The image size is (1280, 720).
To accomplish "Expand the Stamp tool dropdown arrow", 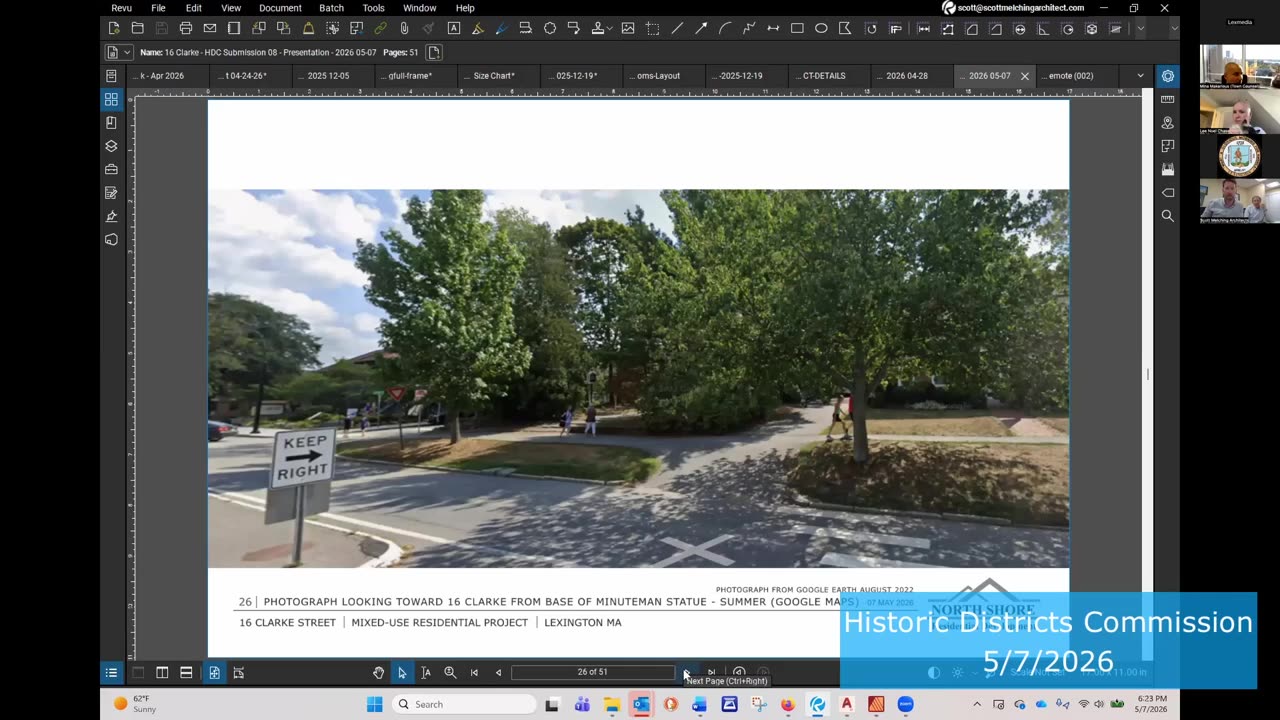I will tap(610, 29).
